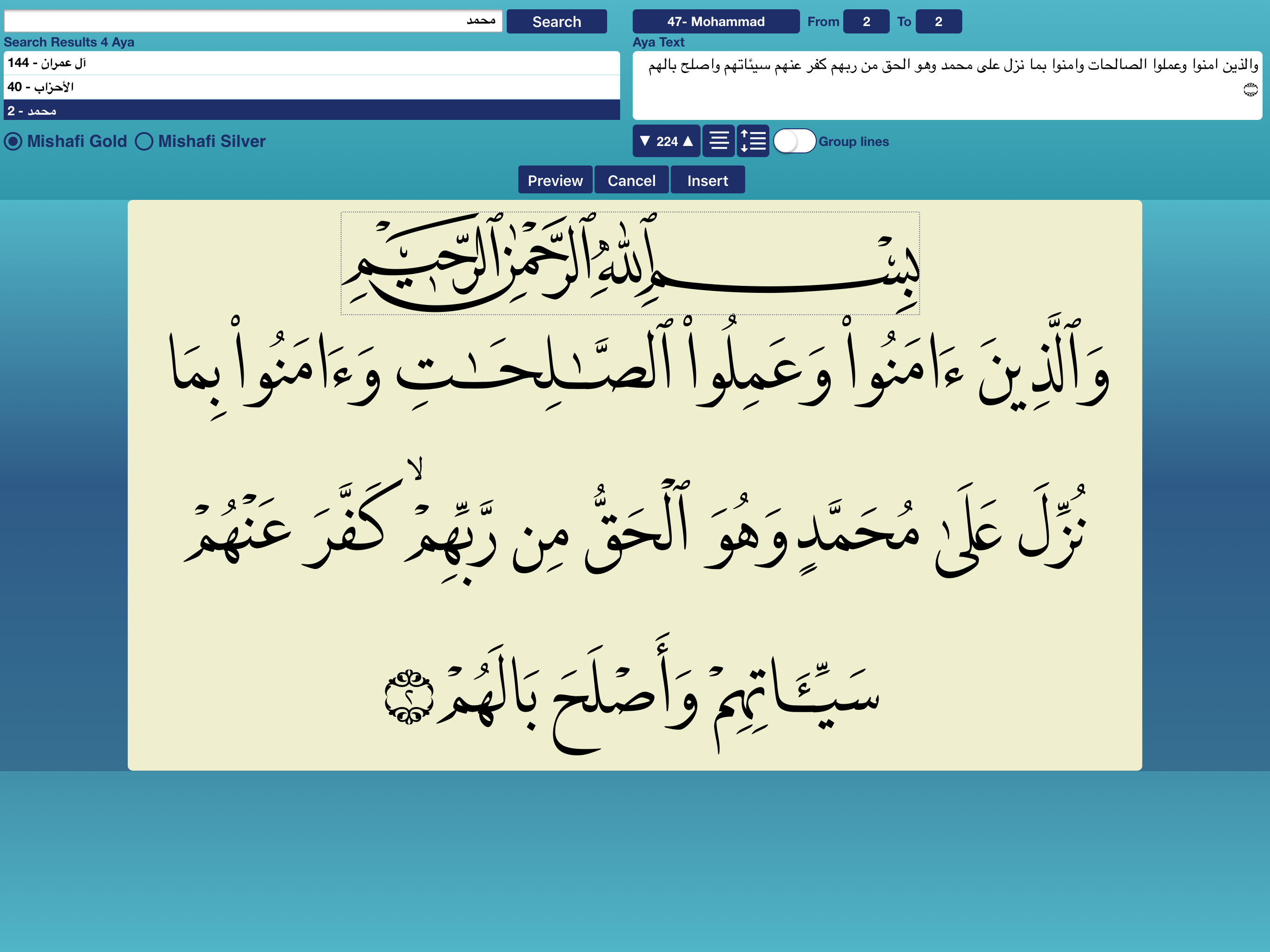Toggle the Group lines switch
The image size is (1270, 952).
(794, 141)
